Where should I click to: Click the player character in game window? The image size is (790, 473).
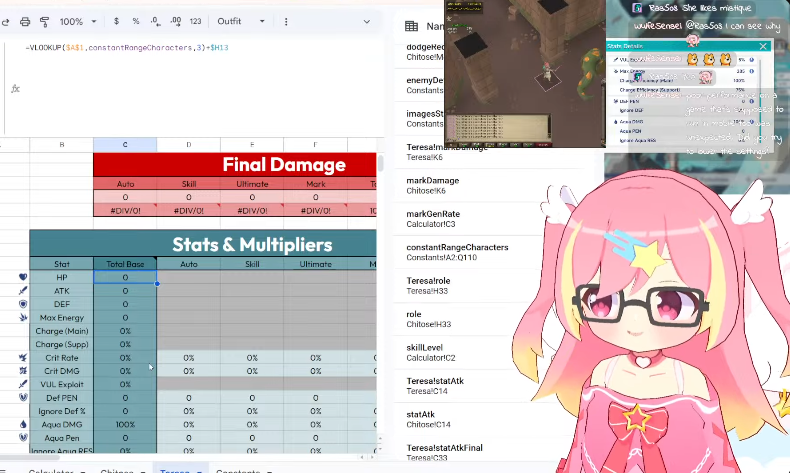[547, 74]
